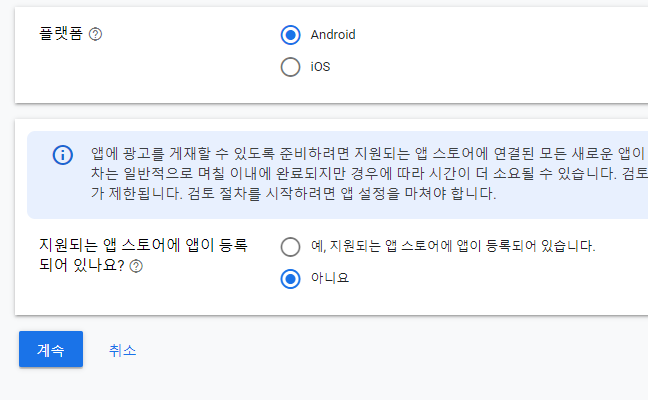Select the 아니요 radio button

(x=291, y=279)
